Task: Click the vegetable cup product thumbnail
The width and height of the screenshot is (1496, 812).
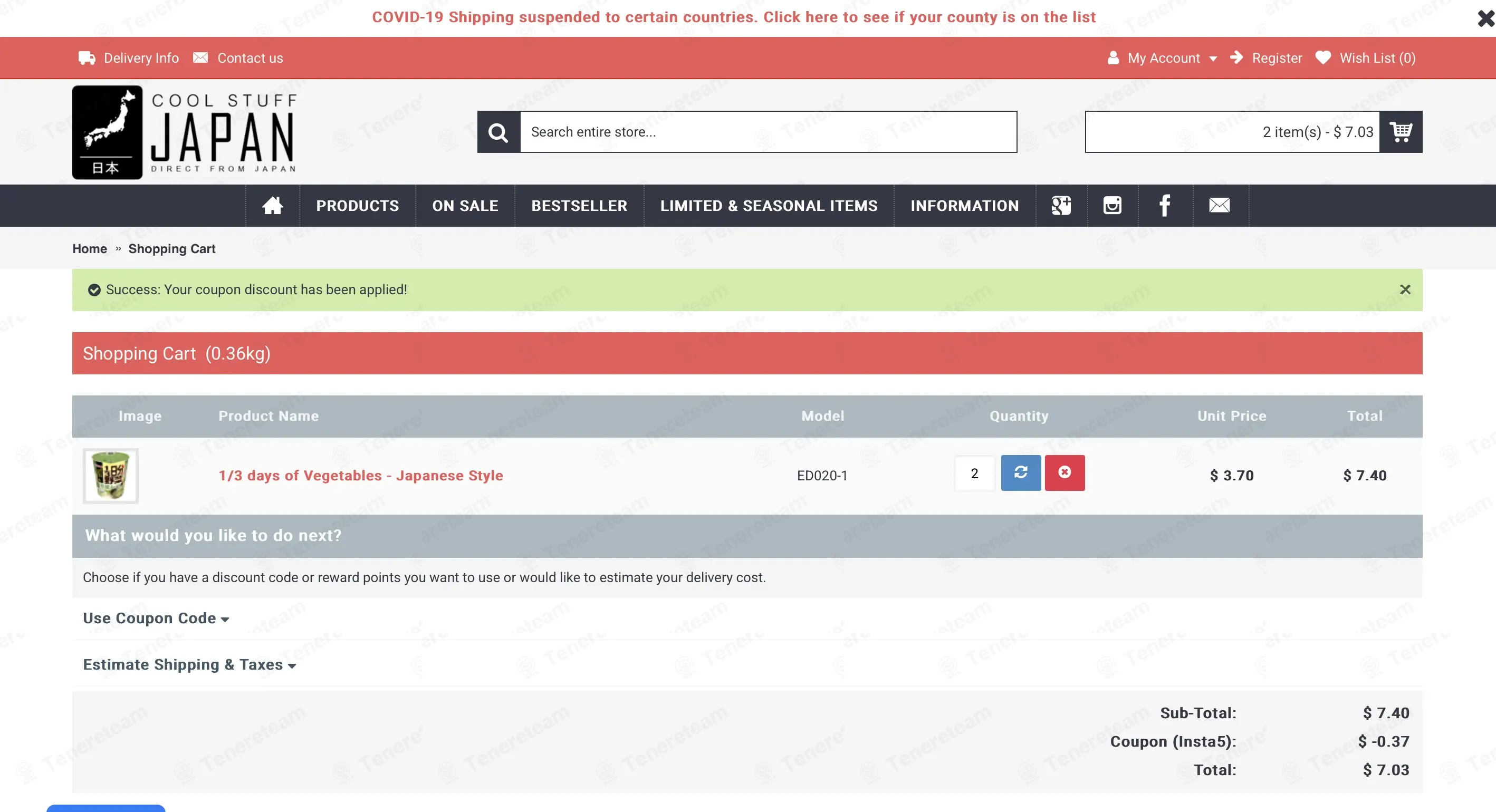Action: (x=110, y=476)
